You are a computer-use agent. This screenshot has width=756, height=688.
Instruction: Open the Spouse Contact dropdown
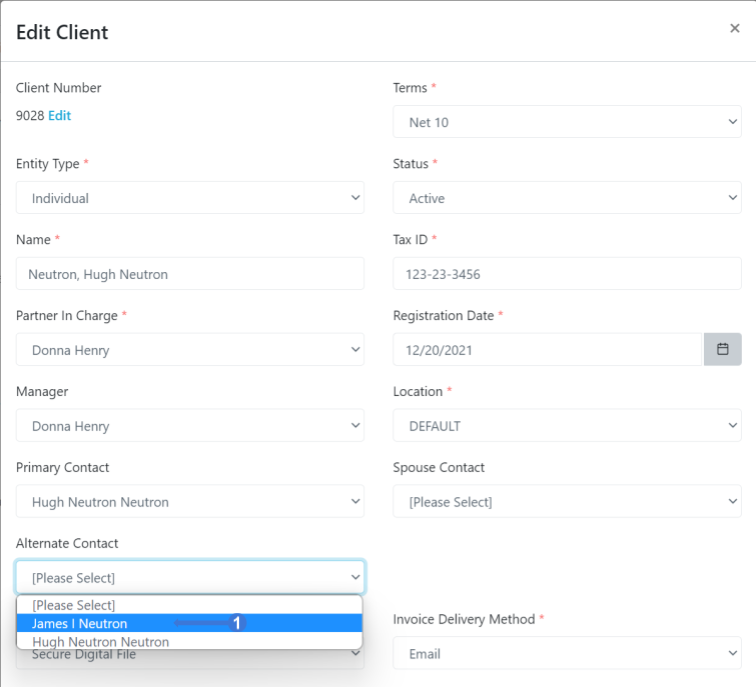567,501
